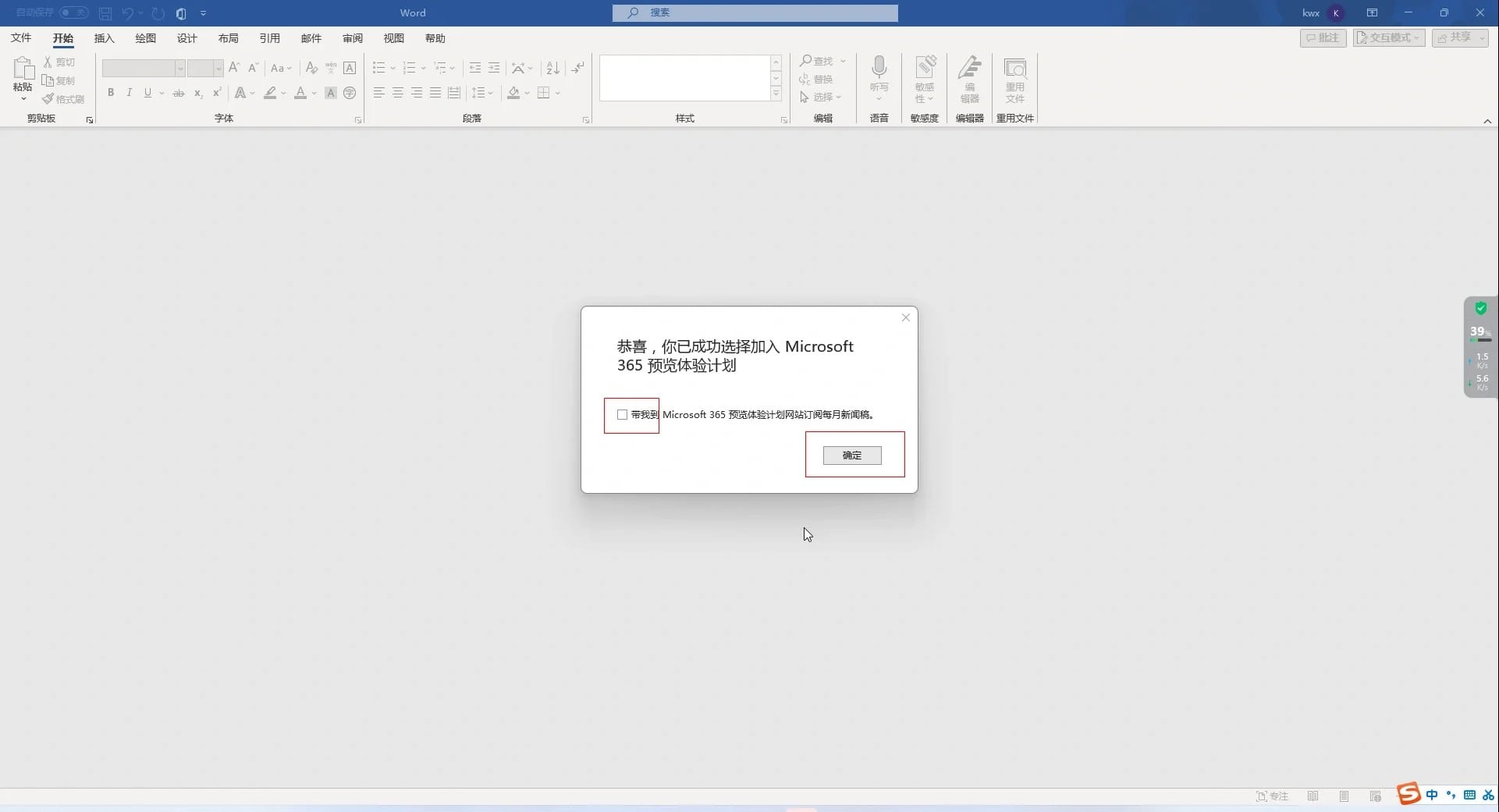Click the Clear Formatting icon

coord(311,68)
